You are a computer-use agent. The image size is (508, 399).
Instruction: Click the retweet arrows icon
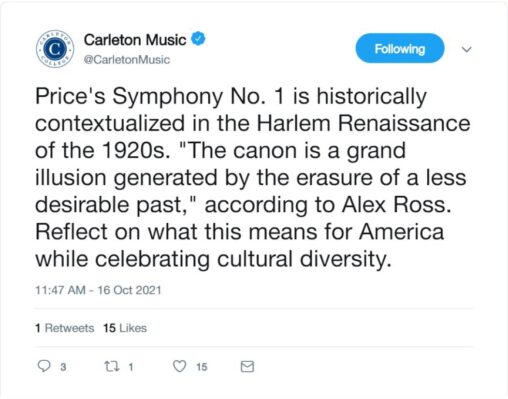[112, 367]
